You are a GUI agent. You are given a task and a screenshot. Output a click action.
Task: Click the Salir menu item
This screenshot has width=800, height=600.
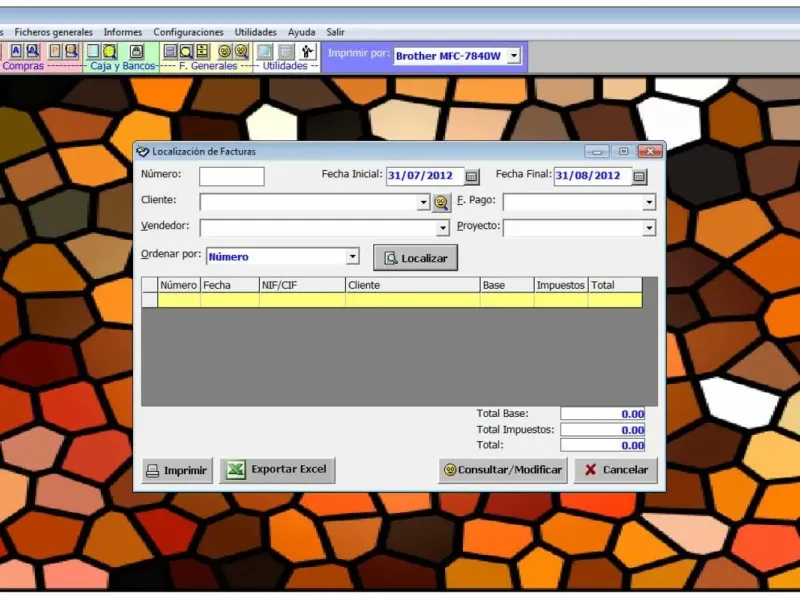pyautogui.click(x=335, y=32)
